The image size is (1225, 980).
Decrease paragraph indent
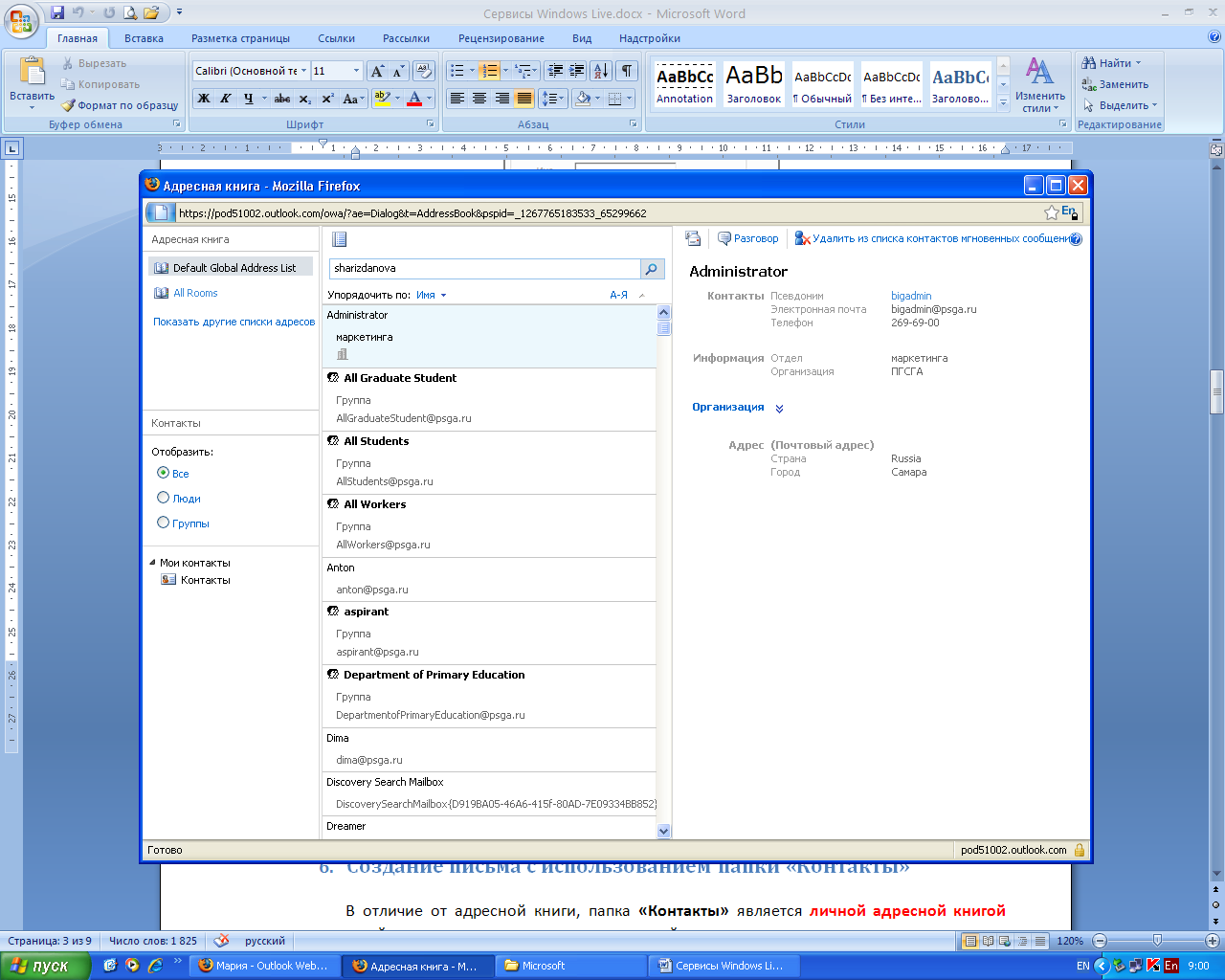pyautogui.click(x=555, y=71)
